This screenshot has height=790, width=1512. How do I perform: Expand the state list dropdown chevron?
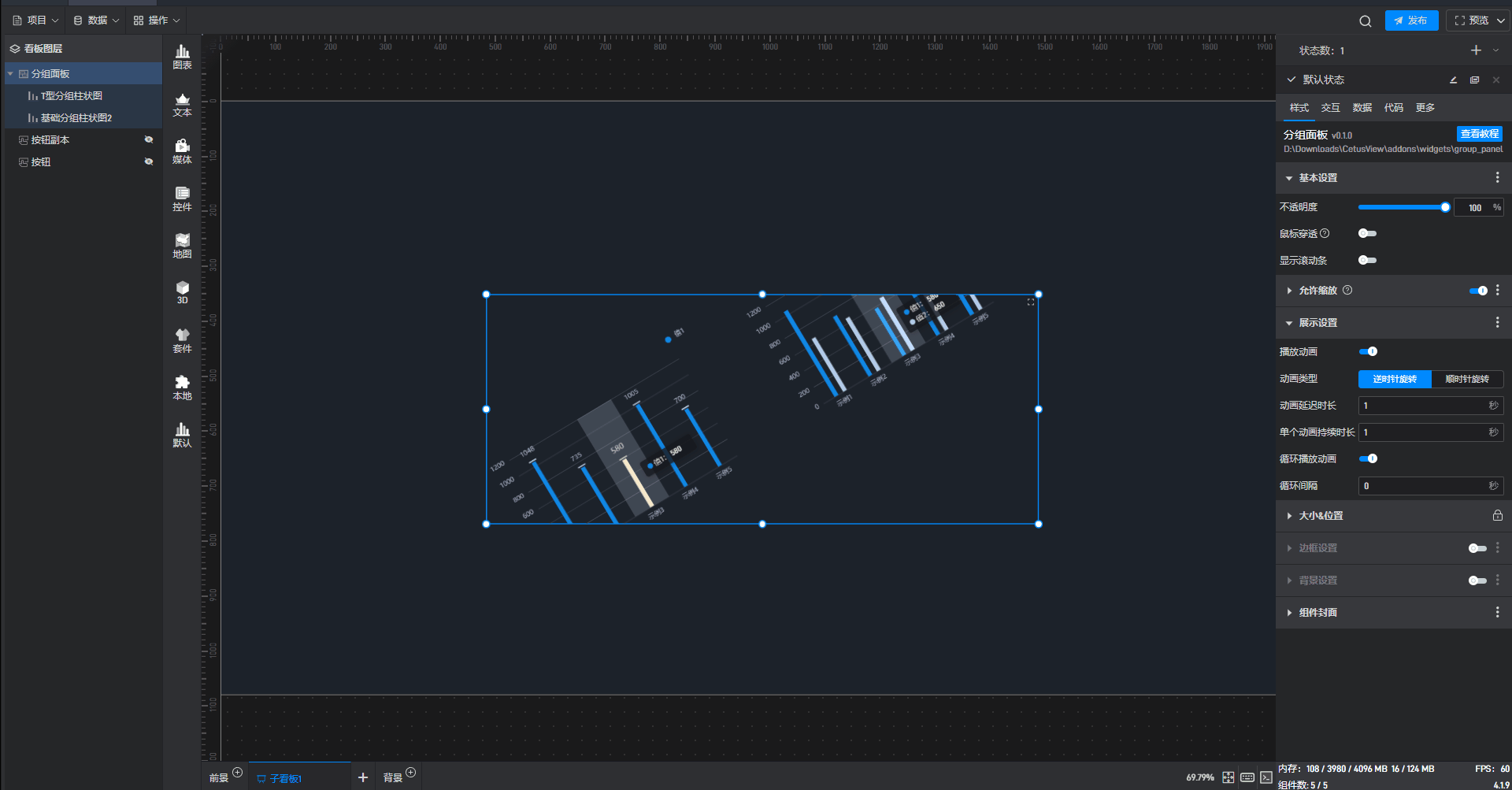(1496, 50)
